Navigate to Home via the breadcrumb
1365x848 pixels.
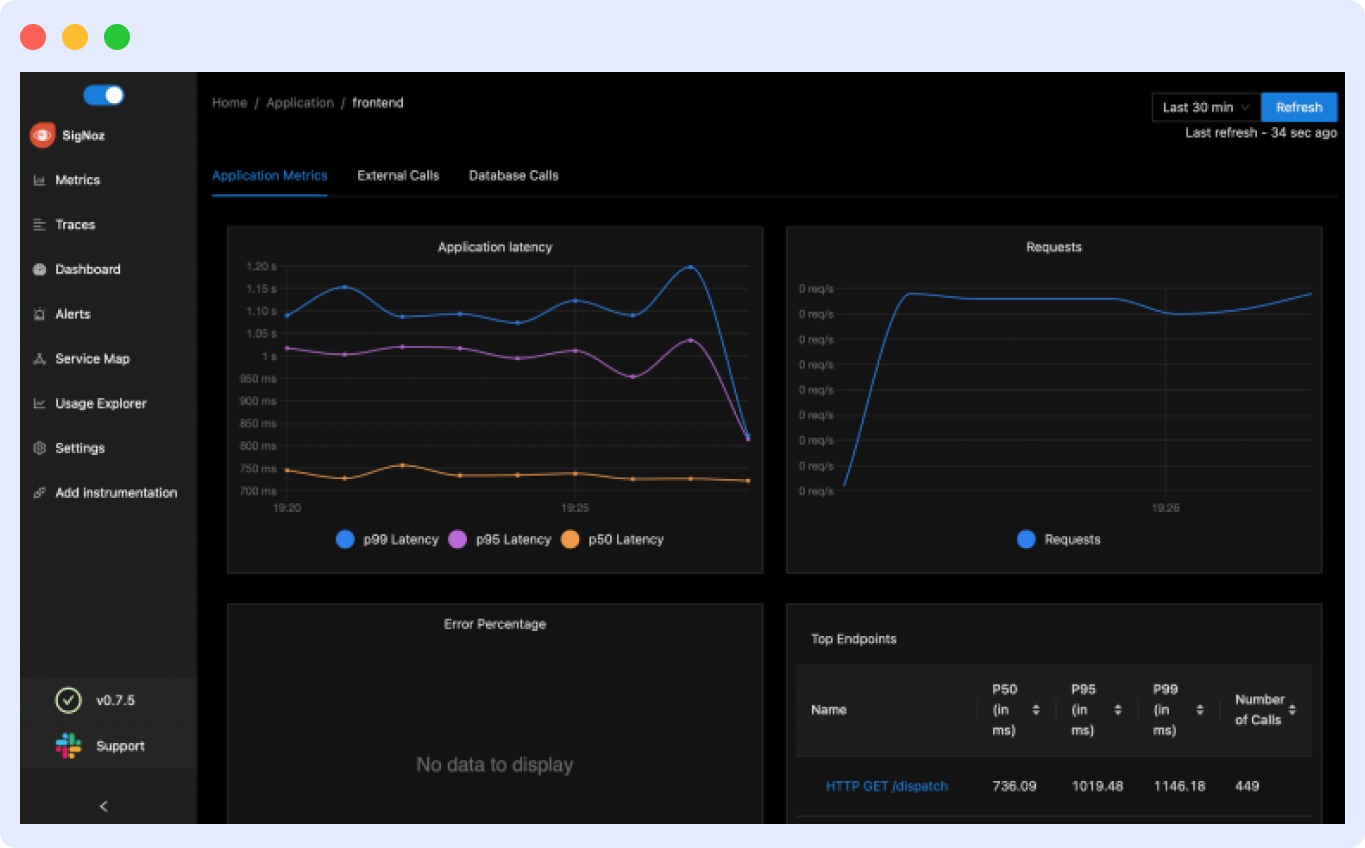tap(229, 102)
